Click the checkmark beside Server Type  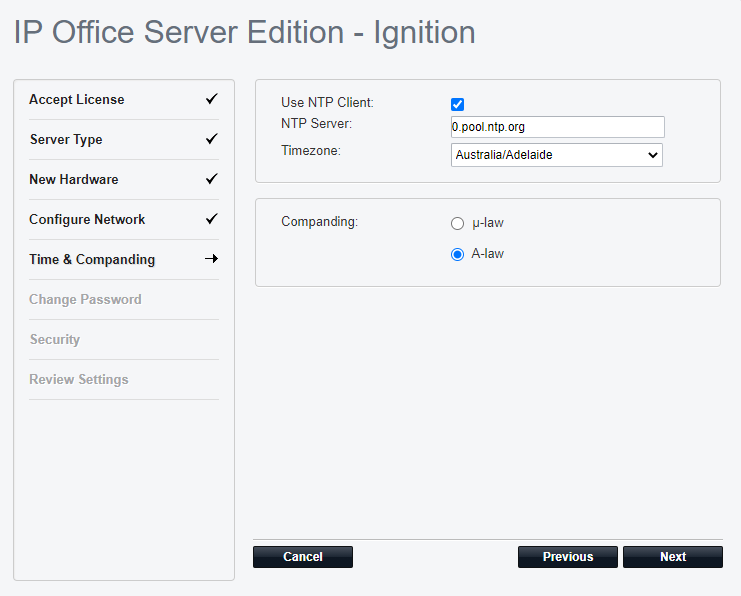[x=212, y=139]
